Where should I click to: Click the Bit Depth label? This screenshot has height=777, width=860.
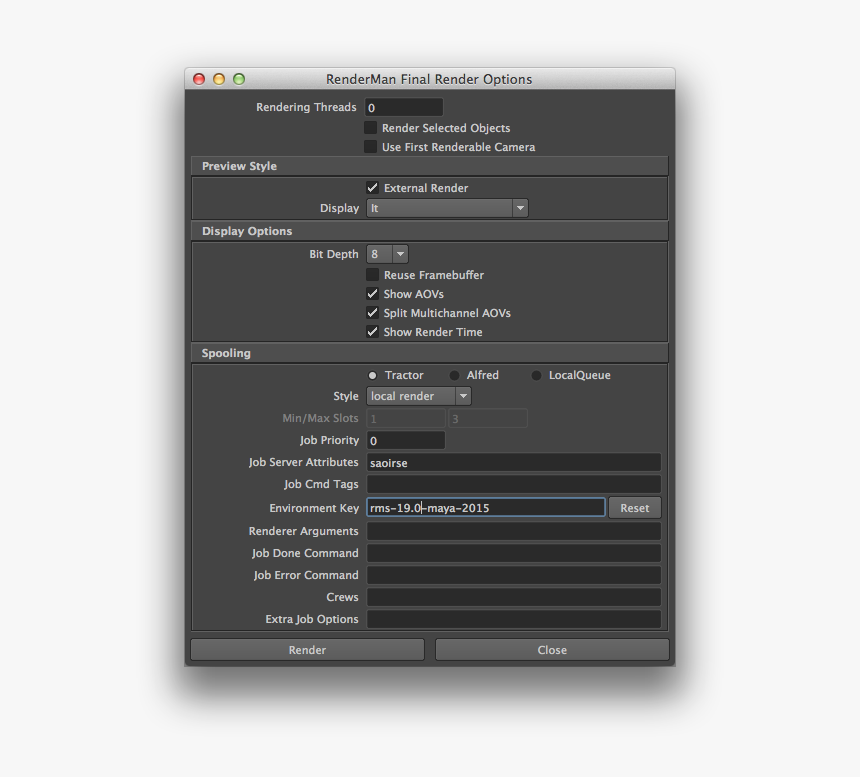[333, 254]
